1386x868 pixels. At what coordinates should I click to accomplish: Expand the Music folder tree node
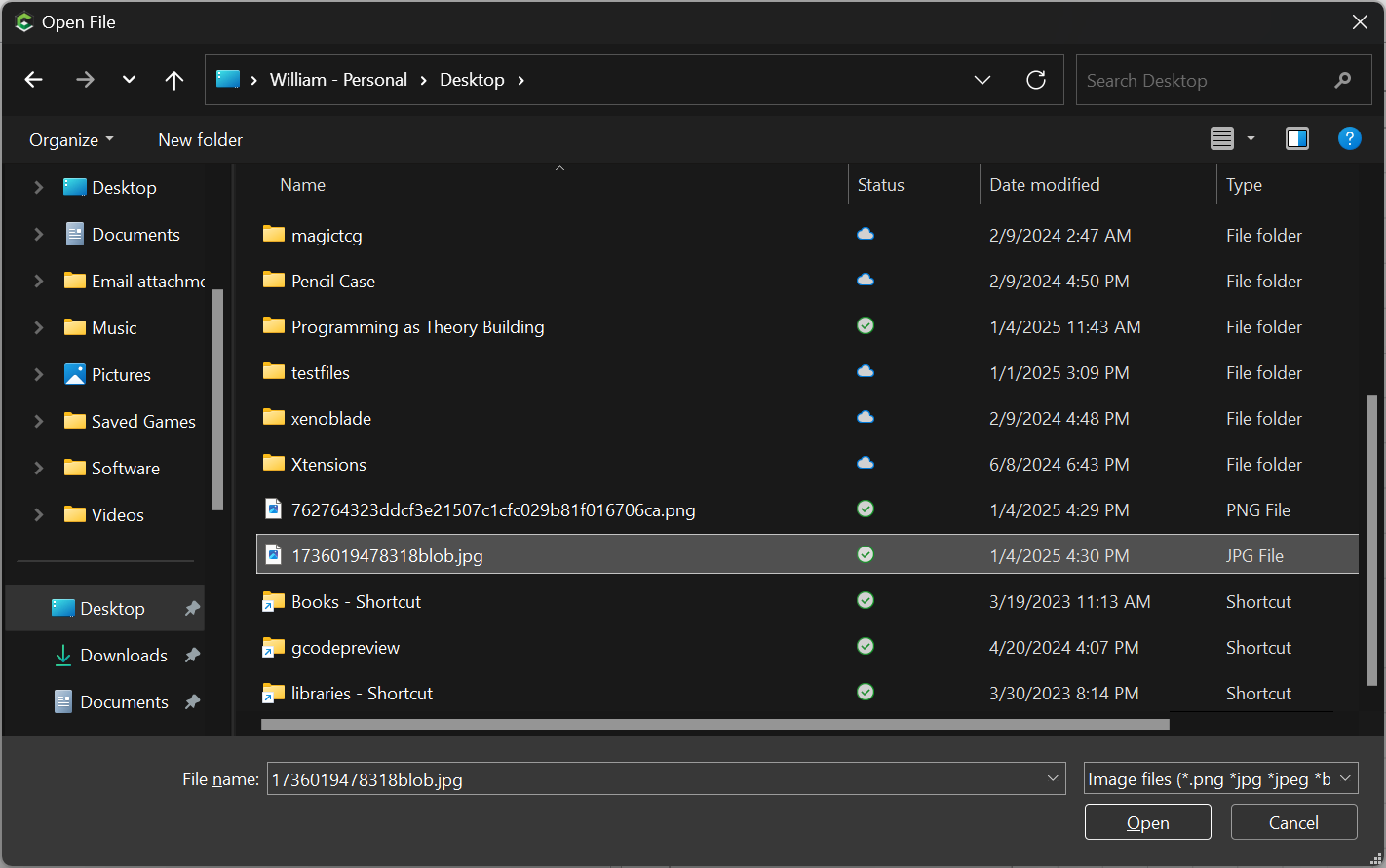(x=39, y=327)
